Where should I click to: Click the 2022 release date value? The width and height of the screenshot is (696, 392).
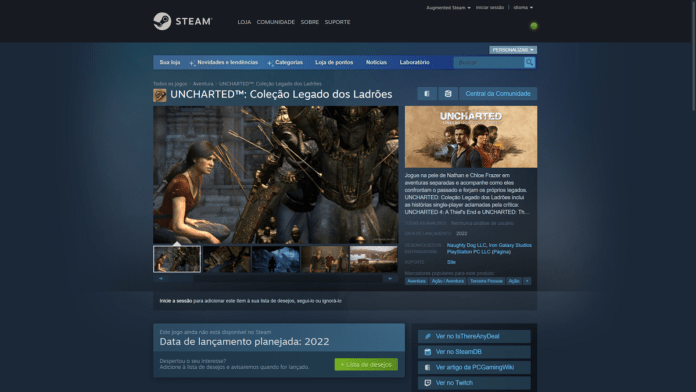click(461, 234)
